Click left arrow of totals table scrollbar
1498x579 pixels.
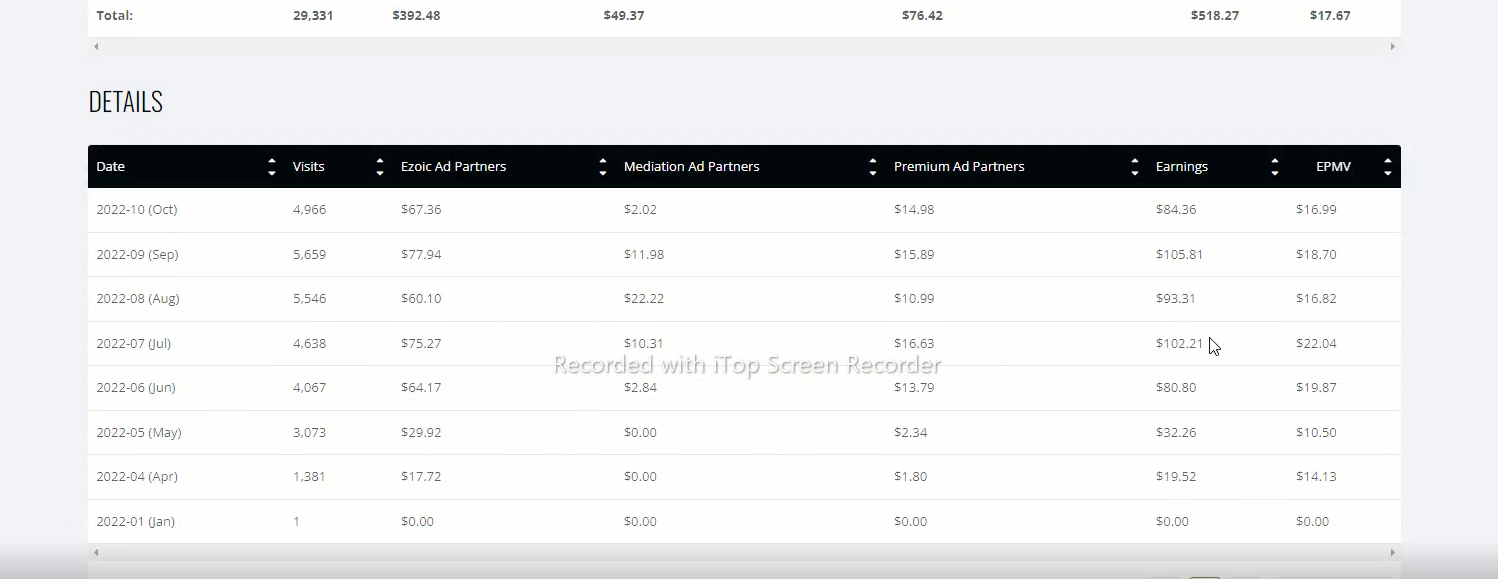coord(97,46)
